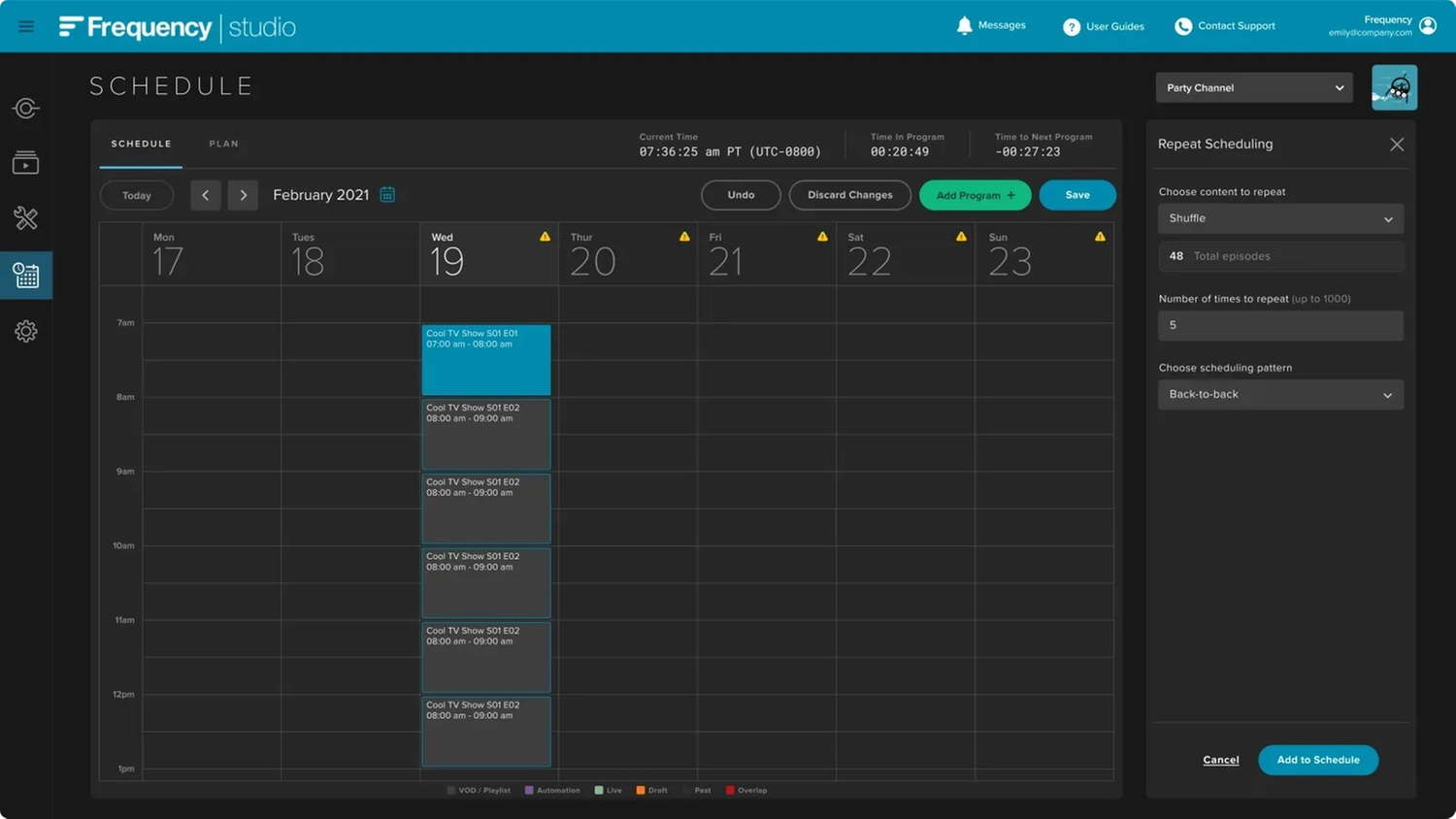Expand the Party Channel dropdown

[1253, 87]
